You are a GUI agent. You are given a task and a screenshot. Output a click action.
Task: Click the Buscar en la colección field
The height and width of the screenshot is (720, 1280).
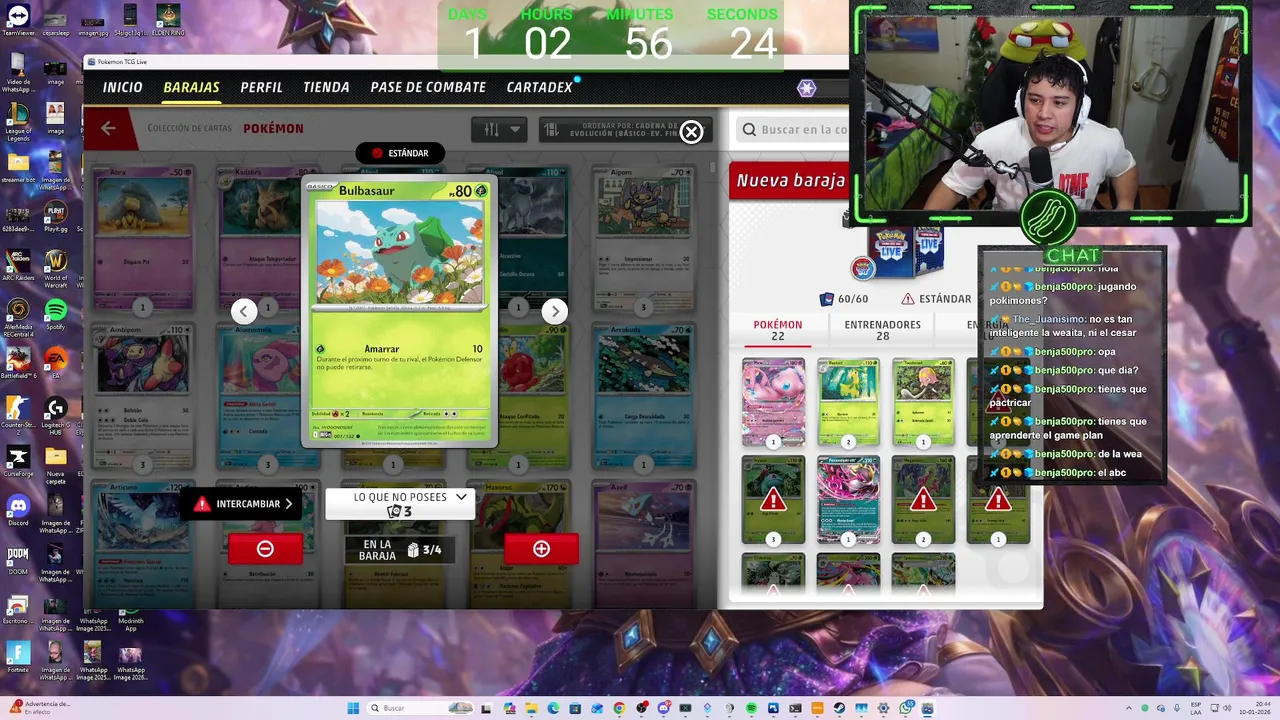tap(794, 129)
